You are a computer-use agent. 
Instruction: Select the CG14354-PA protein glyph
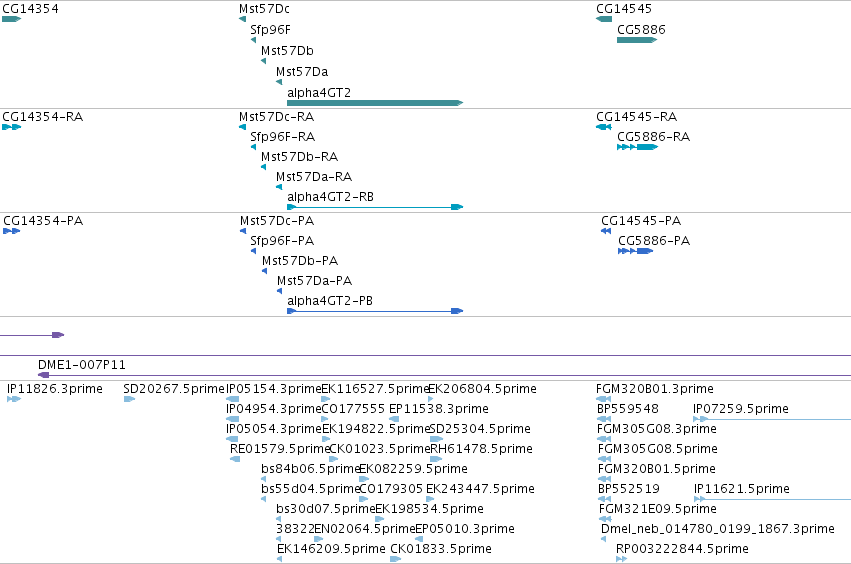click(x=11, y=231)
